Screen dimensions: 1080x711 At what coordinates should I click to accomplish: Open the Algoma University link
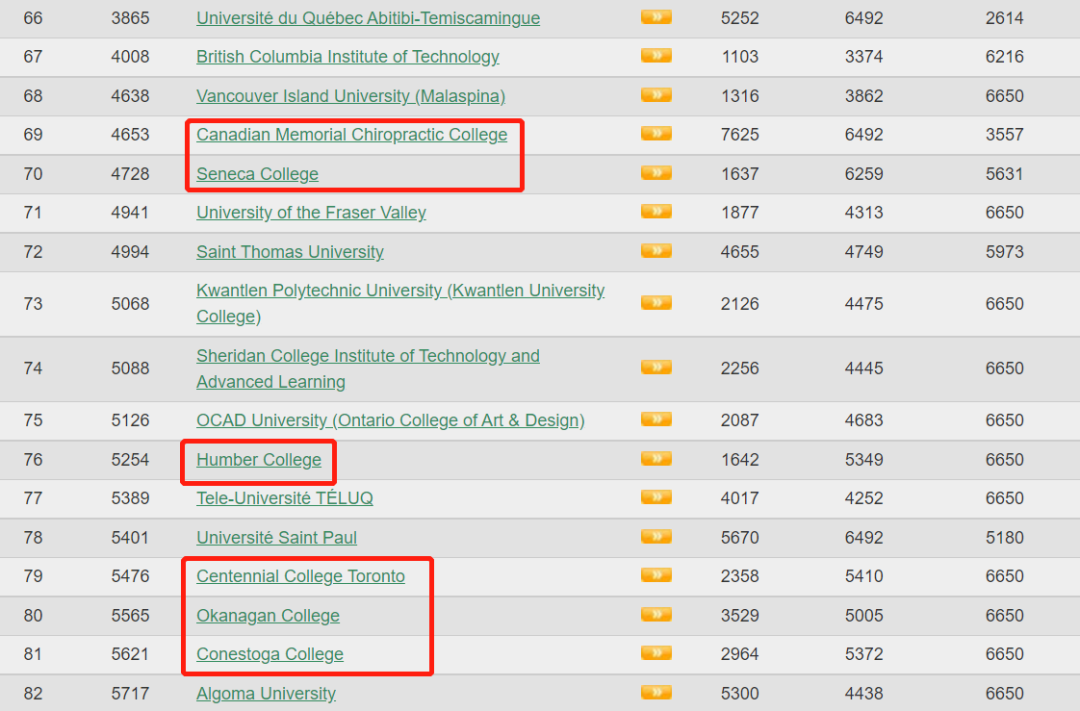[266, 693]
